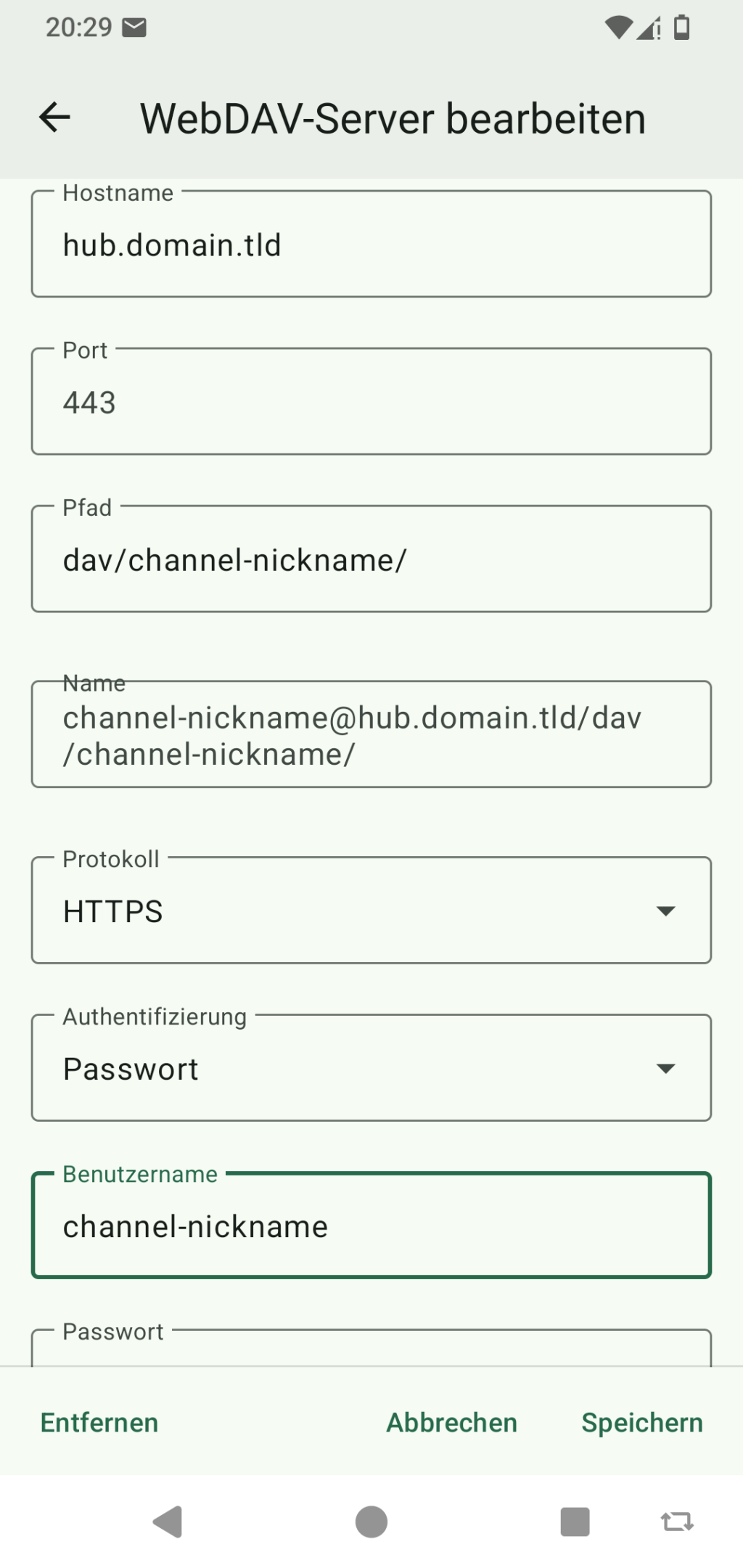Tap the mail notification icon

135,28
